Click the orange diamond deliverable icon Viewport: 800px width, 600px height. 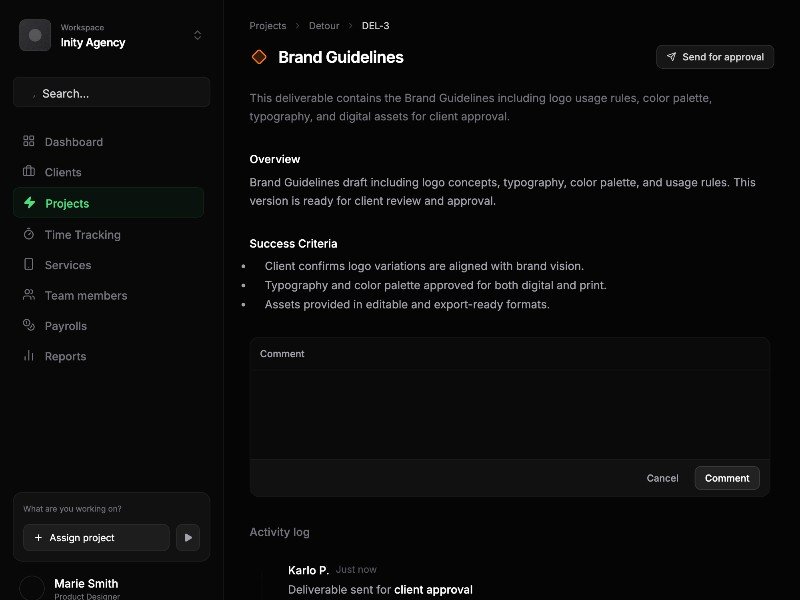259,57
